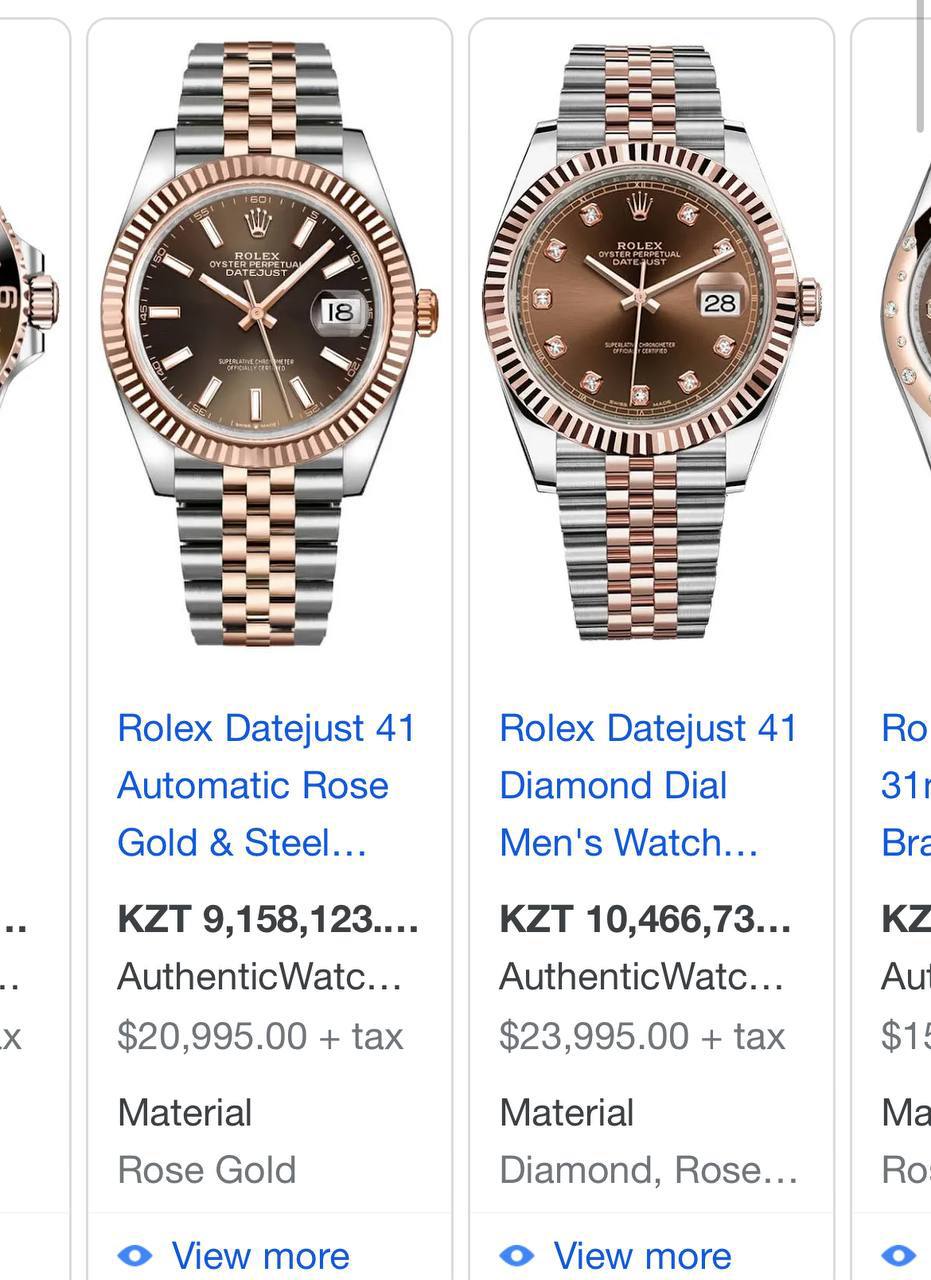Select the KZT 9,158,123 price
The height and width of the screenshot is (1280, 931).
click(x=267, y=919)
